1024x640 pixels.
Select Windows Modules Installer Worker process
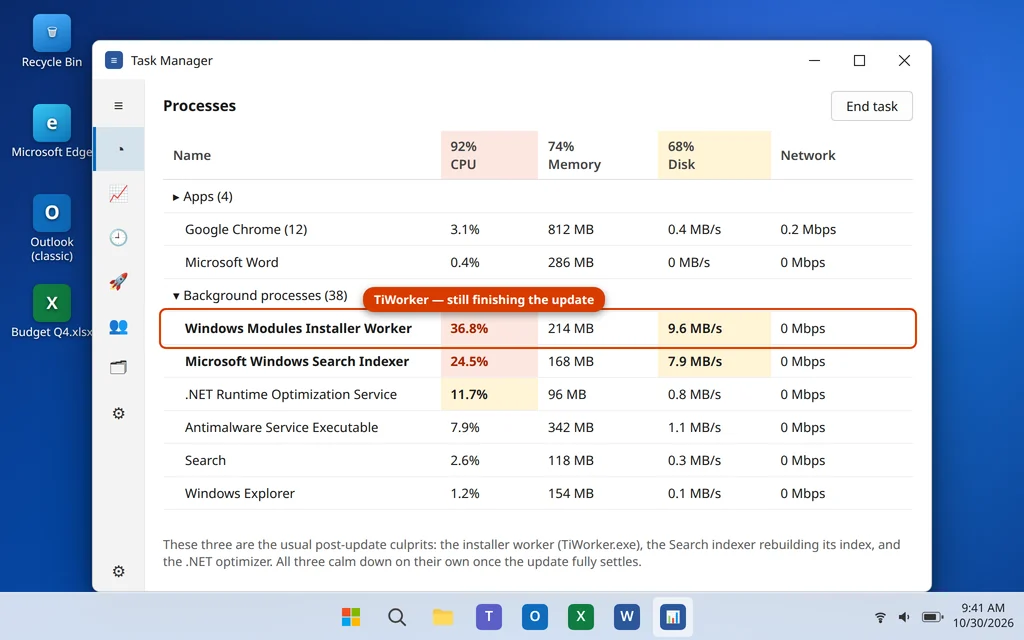(x=537, y=328)
